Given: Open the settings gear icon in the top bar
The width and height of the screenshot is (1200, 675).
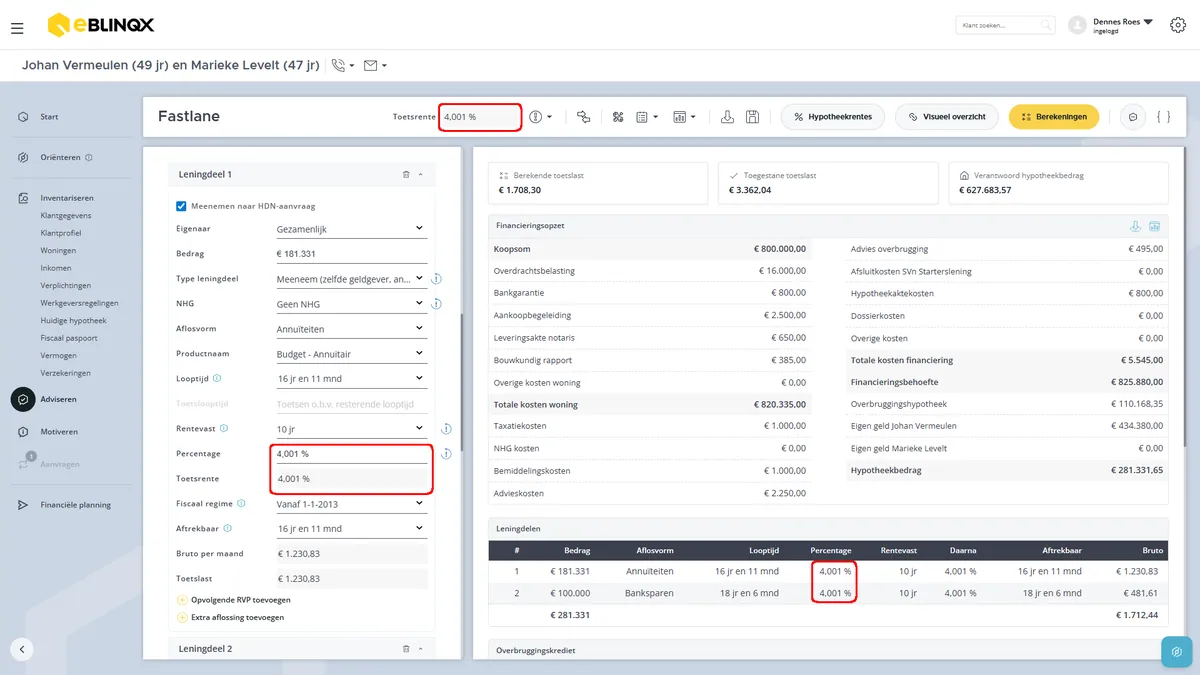Looking at the screenshot, I should click(x=1178, y=25).
